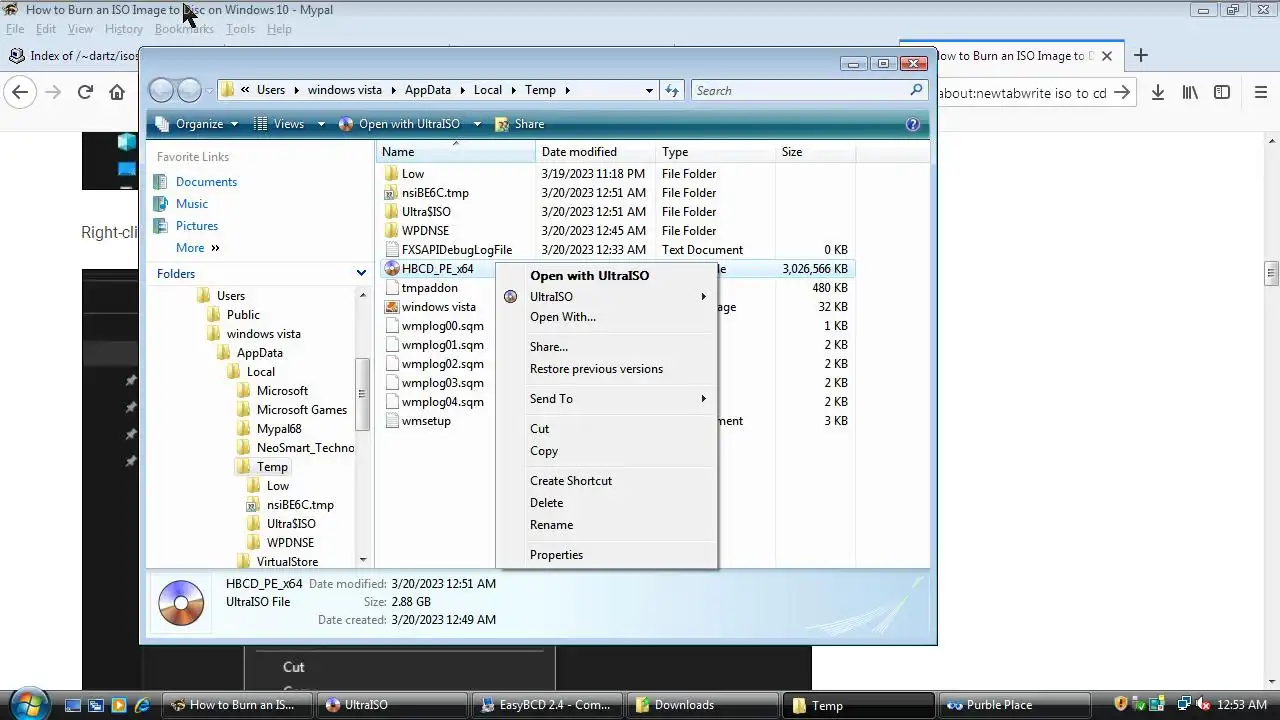This screenshot has width=1280, height=720.
Task: Switch to Downloads taskbar button
Action: 703,705
